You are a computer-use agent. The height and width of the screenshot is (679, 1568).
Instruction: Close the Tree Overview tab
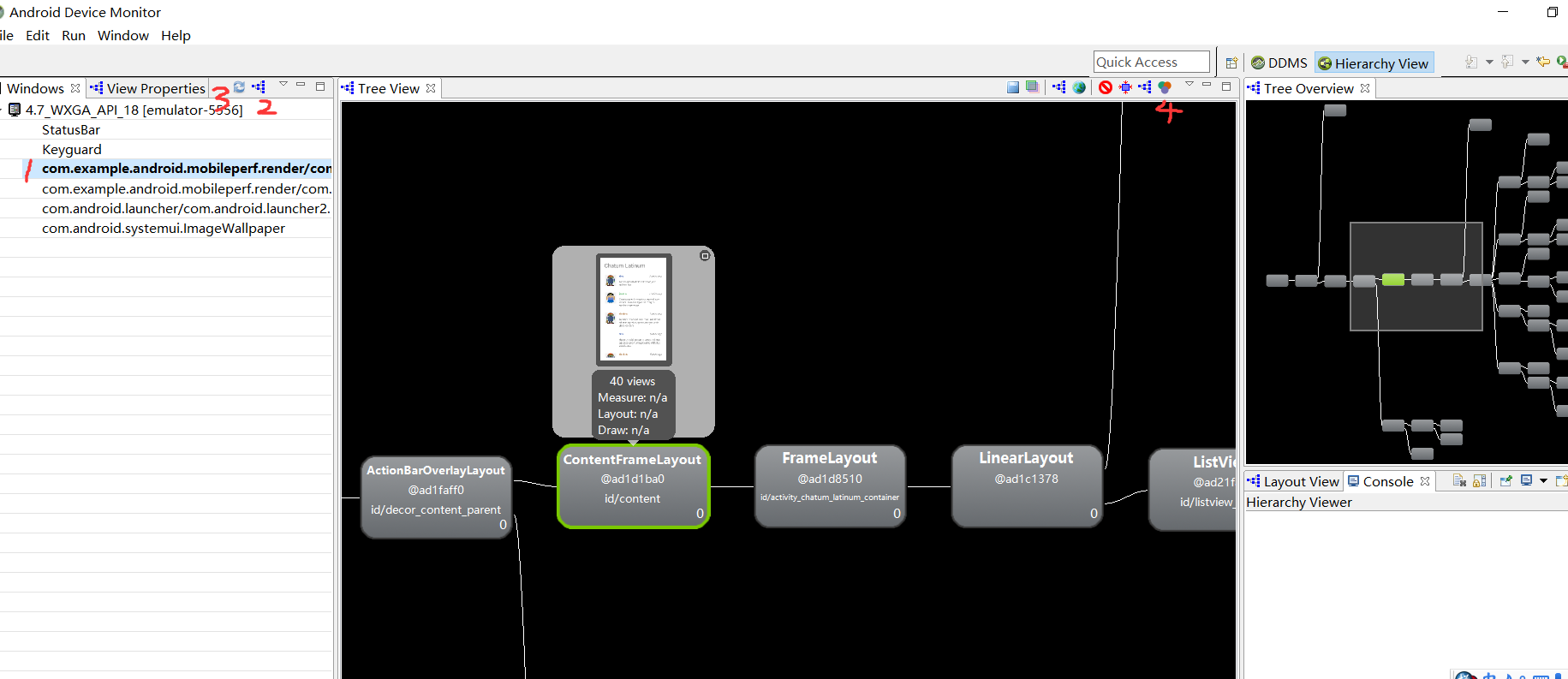1365,88
